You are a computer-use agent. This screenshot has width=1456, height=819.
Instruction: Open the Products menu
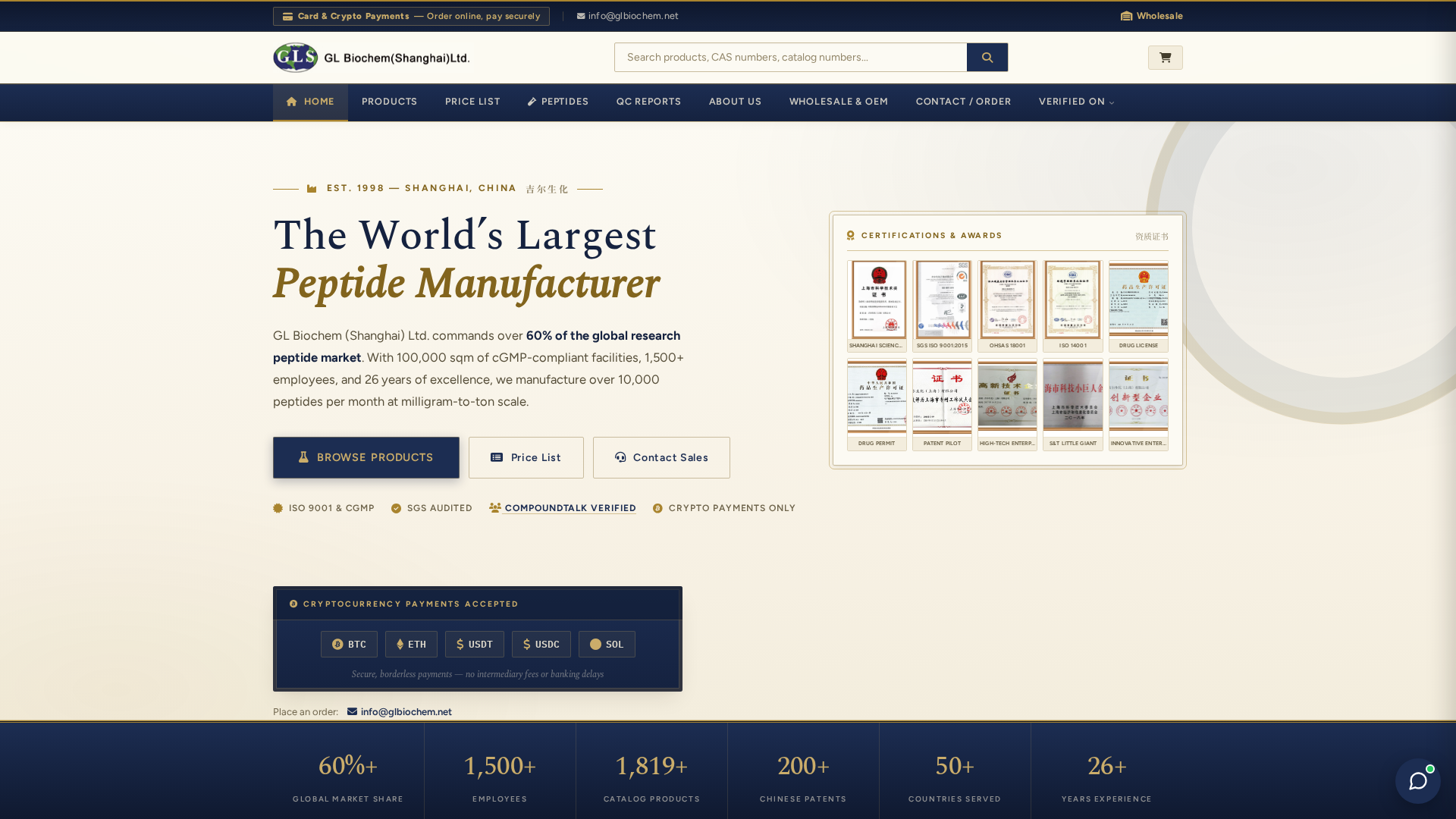point(389,102)
